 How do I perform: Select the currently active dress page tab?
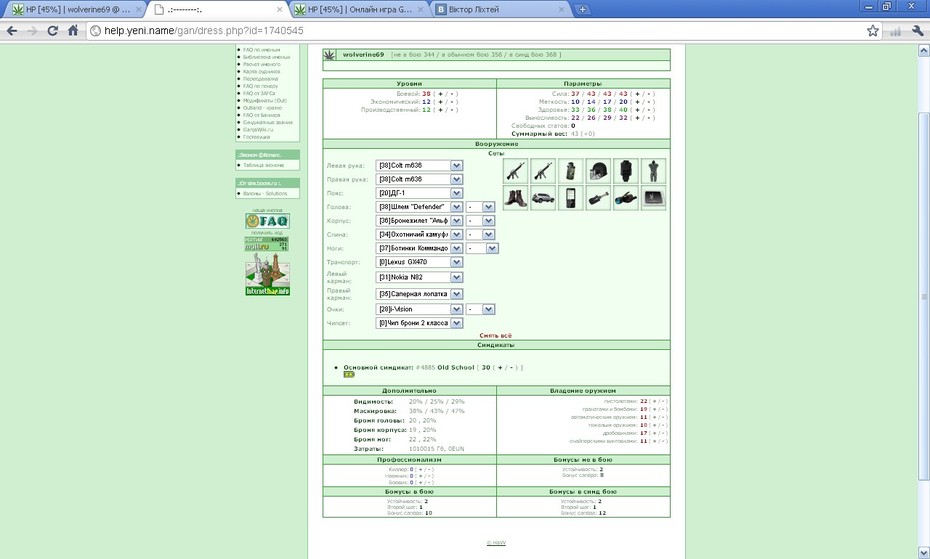[x=217, y=9]
